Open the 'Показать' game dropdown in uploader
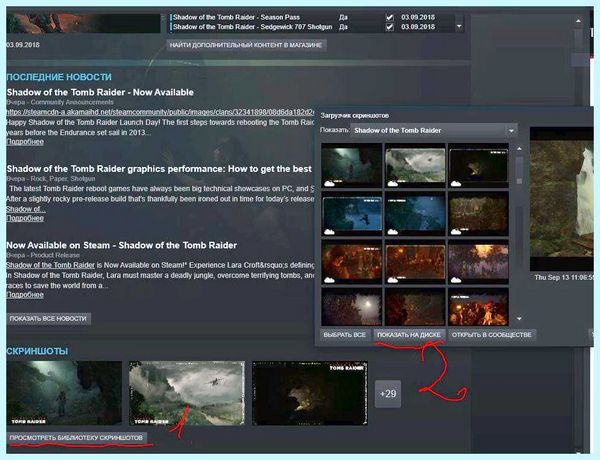The width and height of the screenshot is (600, 460). (x=434, y=130)
